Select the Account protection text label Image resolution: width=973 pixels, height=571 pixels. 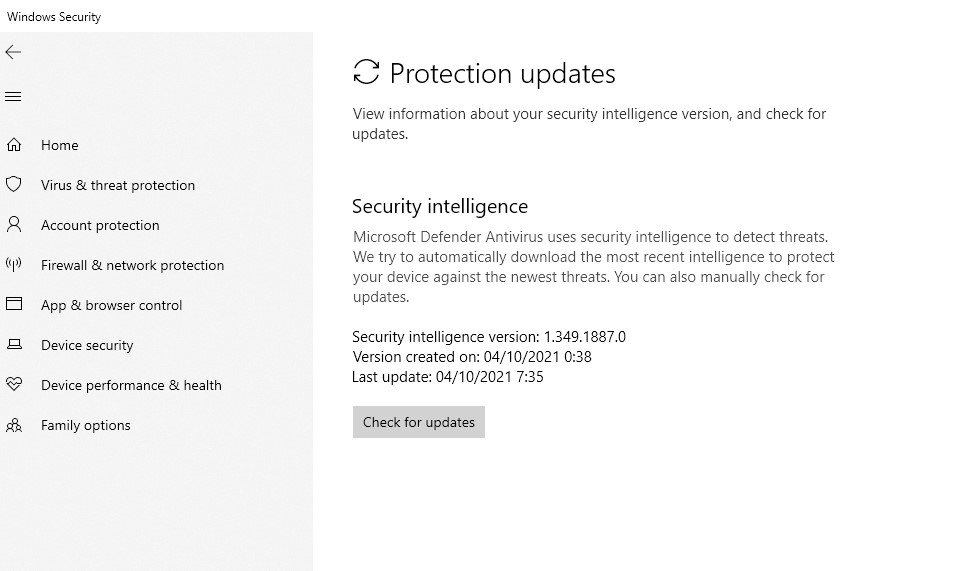(100, 225)
